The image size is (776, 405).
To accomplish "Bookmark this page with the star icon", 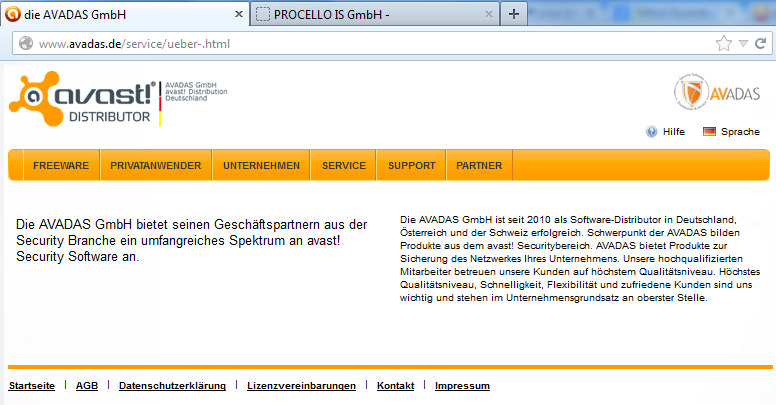I will coord(724,44).
